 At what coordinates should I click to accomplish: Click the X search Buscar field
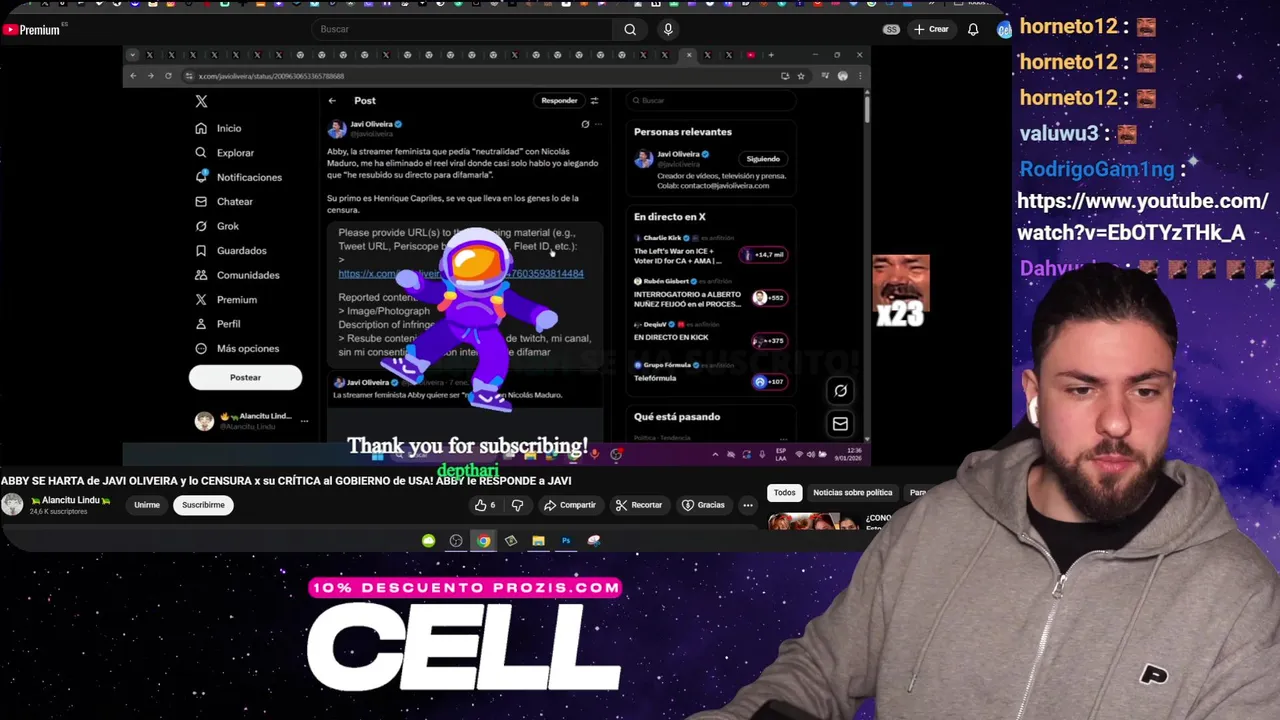[x=712, y=100]
